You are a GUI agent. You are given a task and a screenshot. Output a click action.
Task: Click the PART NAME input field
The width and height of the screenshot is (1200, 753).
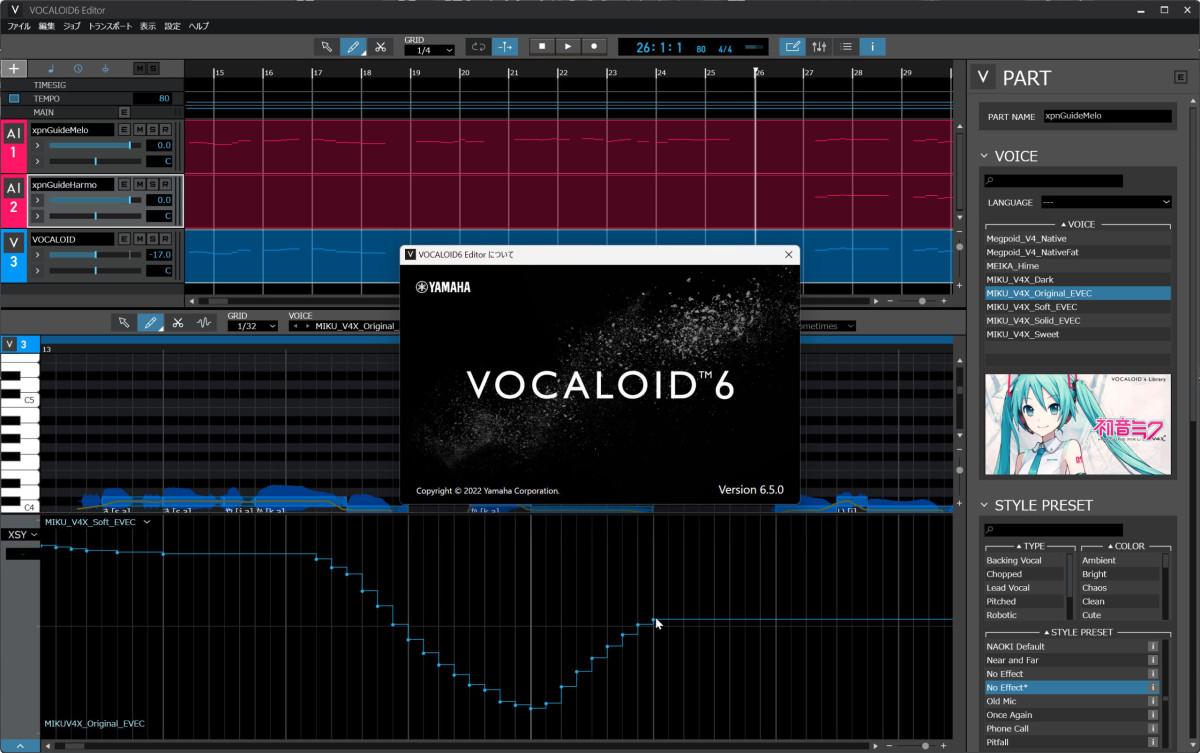tap(1107, 116)
